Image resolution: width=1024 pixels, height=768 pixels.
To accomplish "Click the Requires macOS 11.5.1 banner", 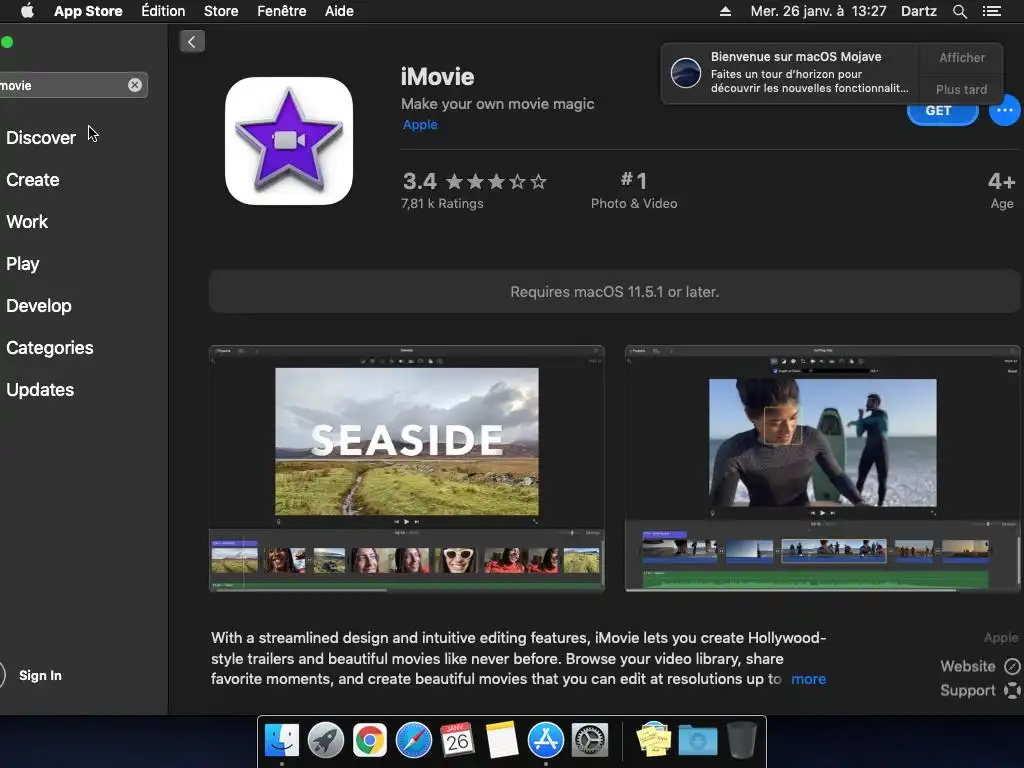I will click(615, 292).
